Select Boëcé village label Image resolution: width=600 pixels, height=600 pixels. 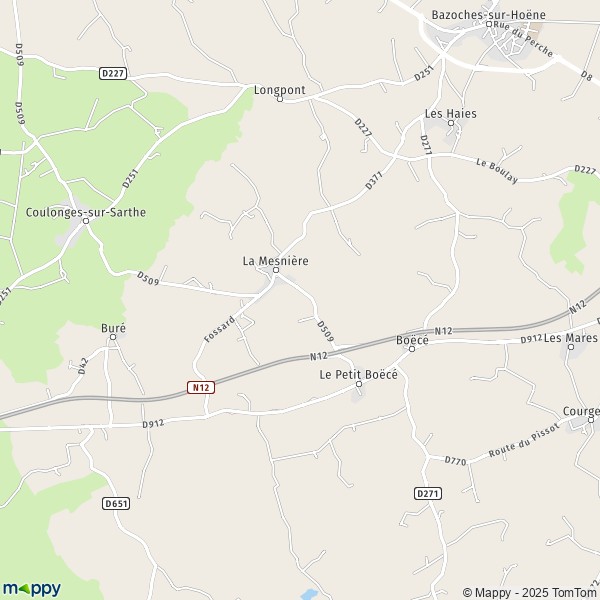tap(412, 340)
